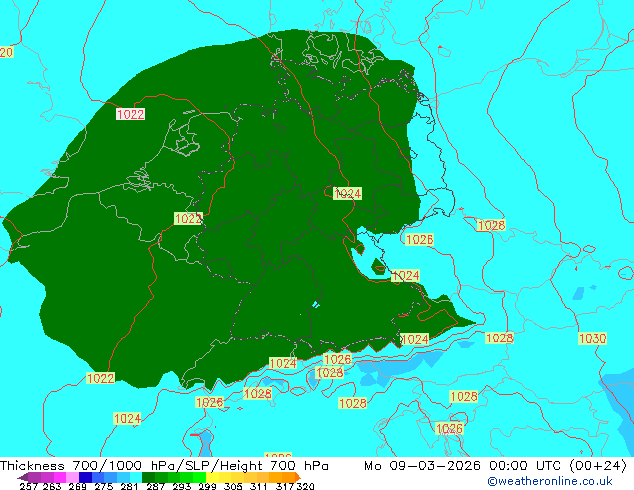
Task: Click the legend value 299
Action: click(x=207, y=486)
